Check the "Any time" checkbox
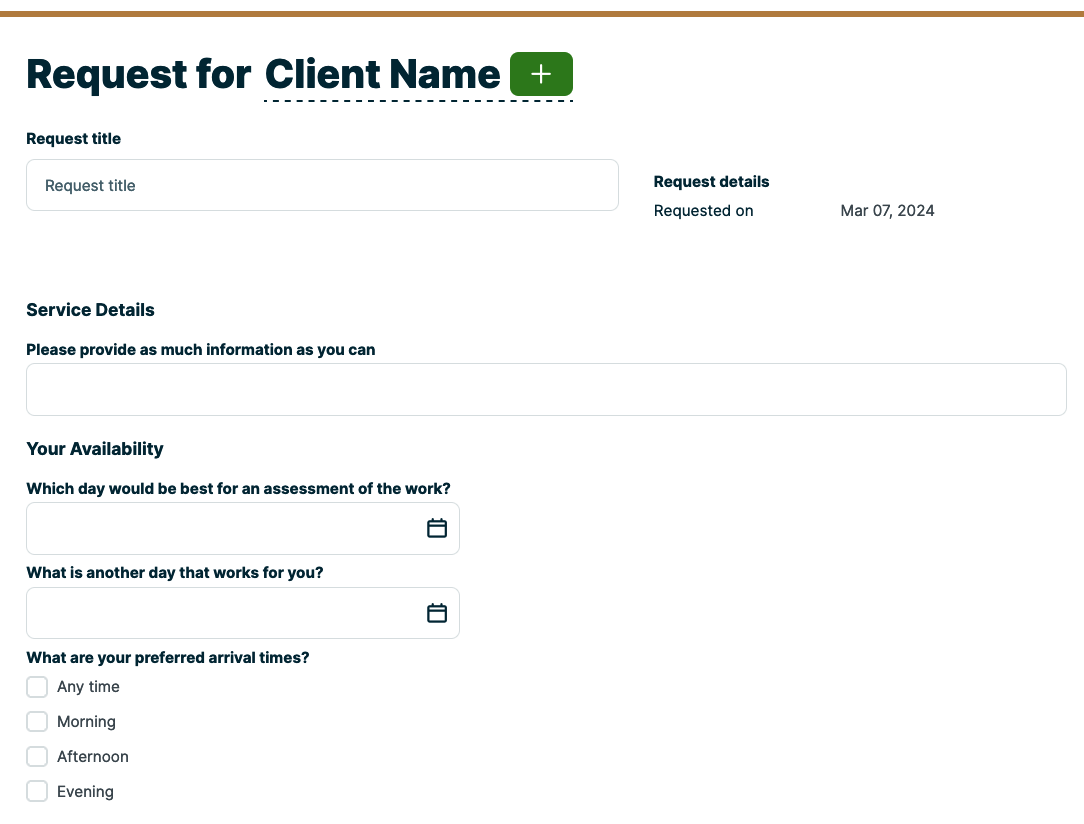1084x824 pixels. pos(37,687)
